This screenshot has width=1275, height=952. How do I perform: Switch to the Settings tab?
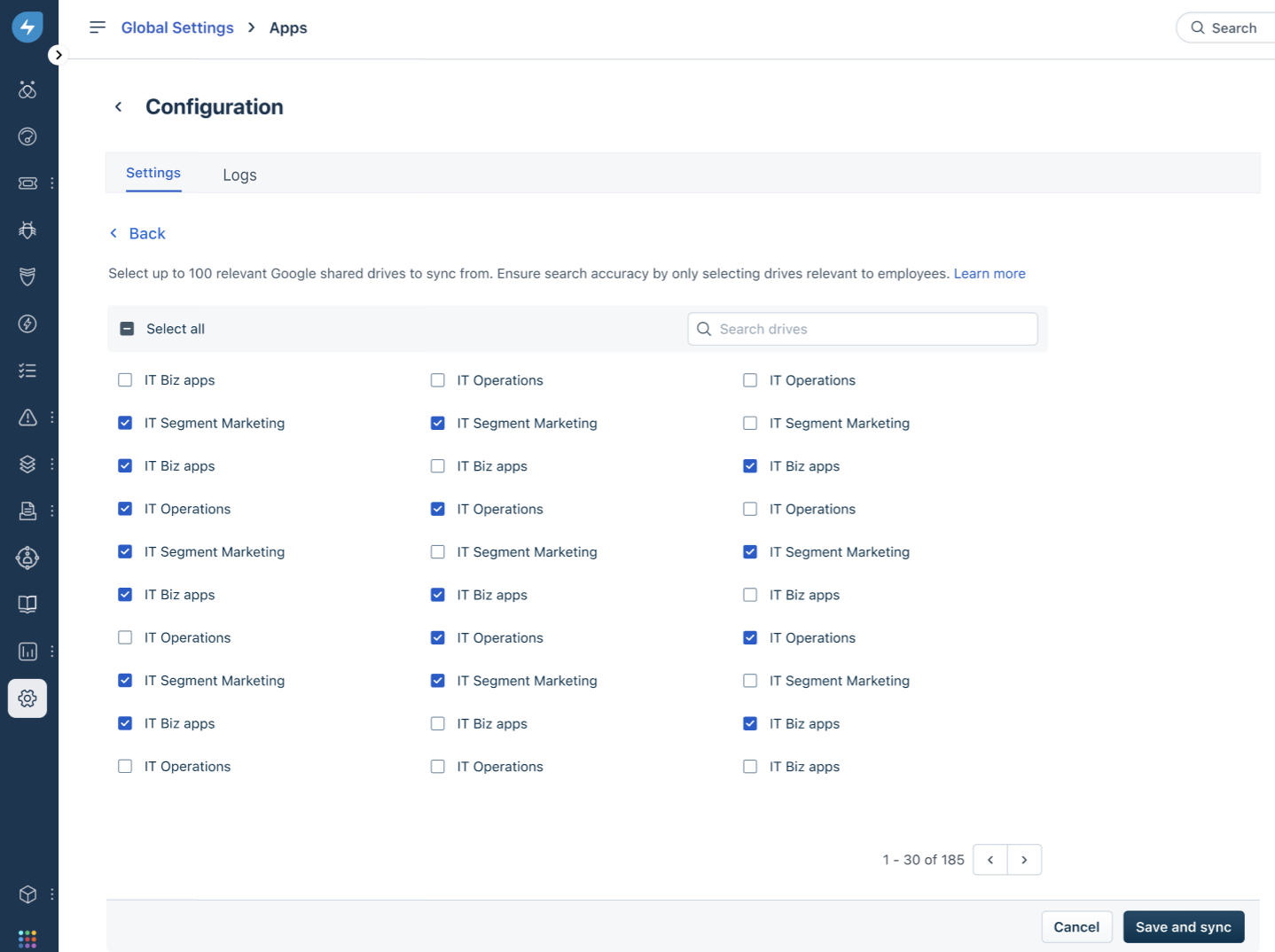(x=153, y=173)
